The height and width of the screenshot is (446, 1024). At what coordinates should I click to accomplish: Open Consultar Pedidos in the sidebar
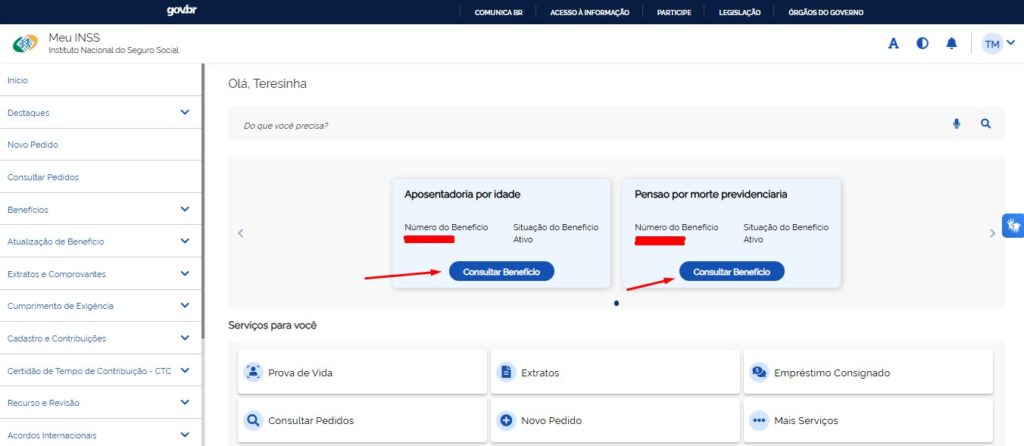coord(101,177)
